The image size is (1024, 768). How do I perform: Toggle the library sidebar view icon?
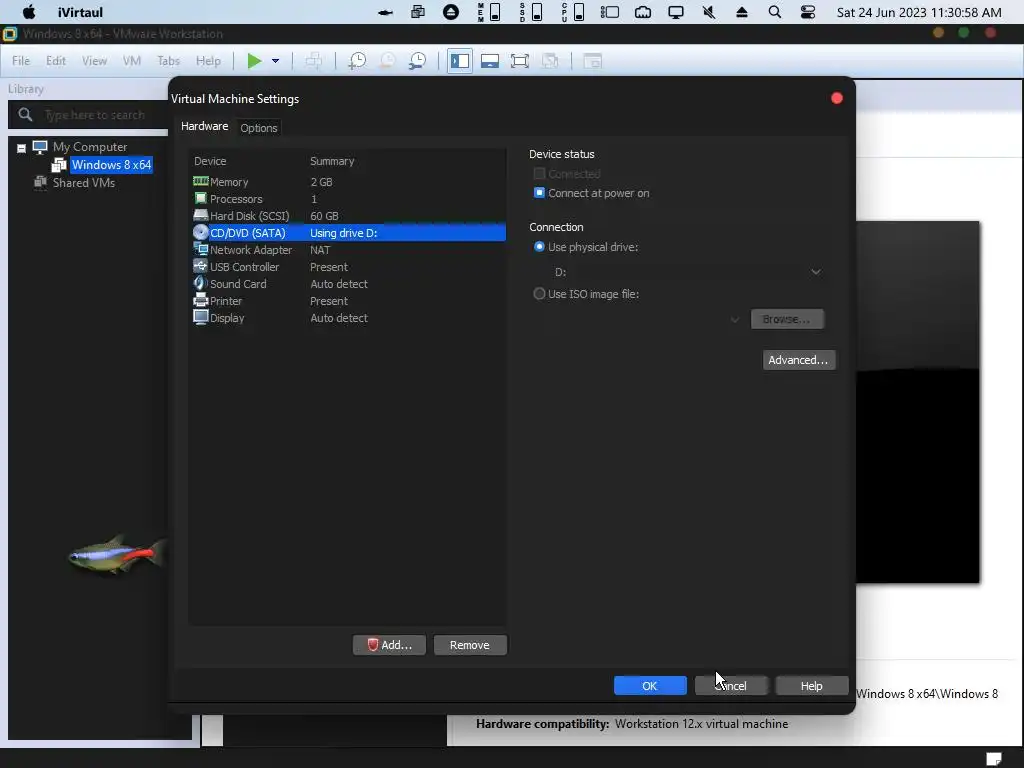point(460,61)
